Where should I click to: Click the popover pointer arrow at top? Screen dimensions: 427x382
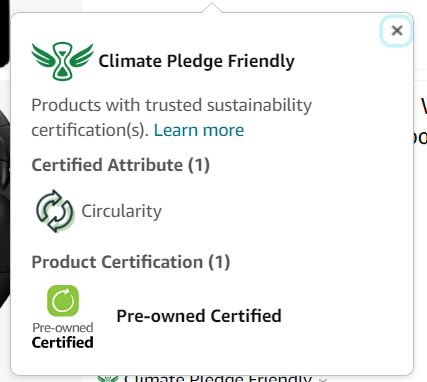pyautogui.click(x=212, y=8)
